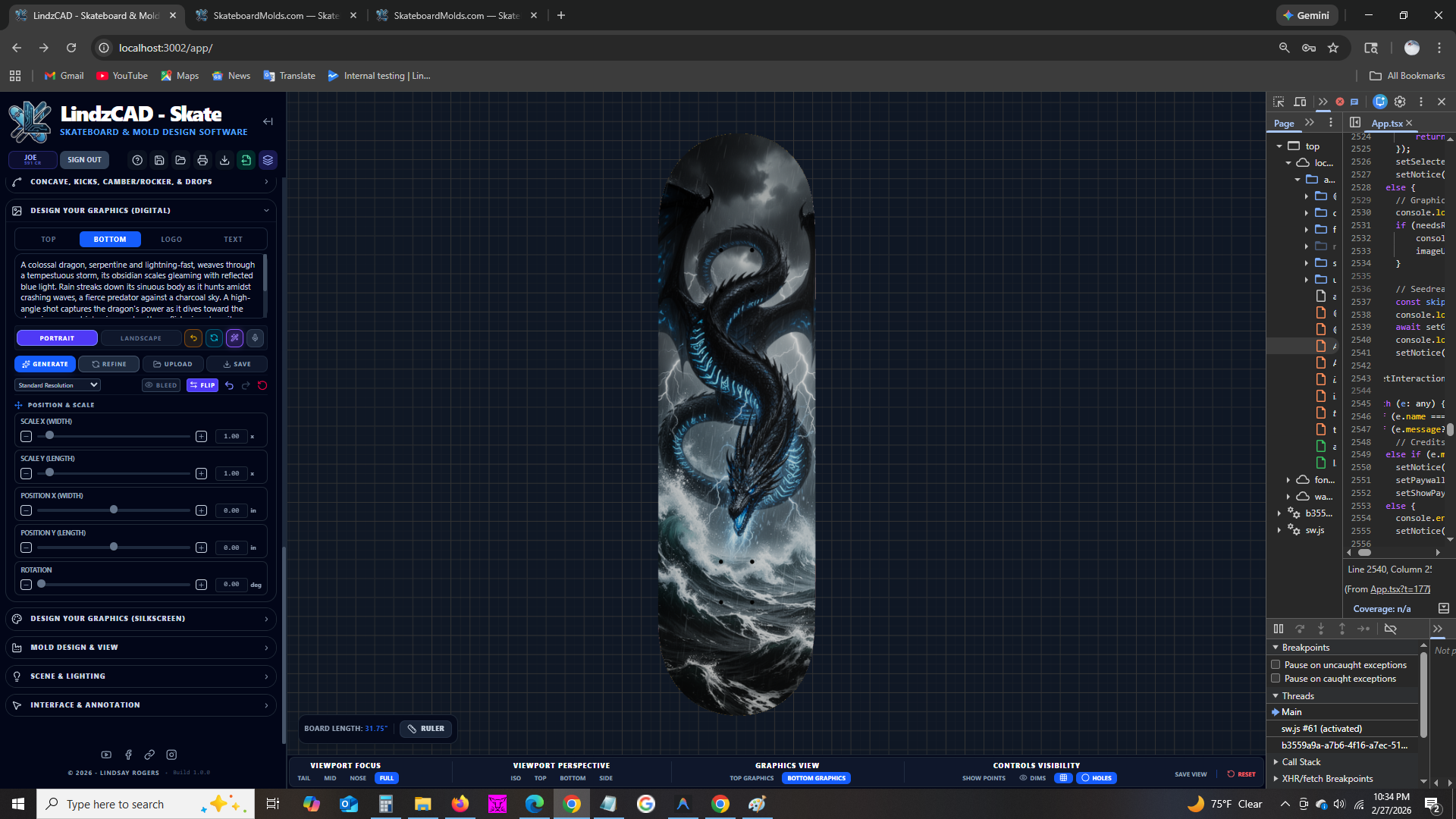Select the App.tsx tab in DevTools
Image resolution: width=1456 pixels, height=819 pixels.
(x=1389, y=123)
